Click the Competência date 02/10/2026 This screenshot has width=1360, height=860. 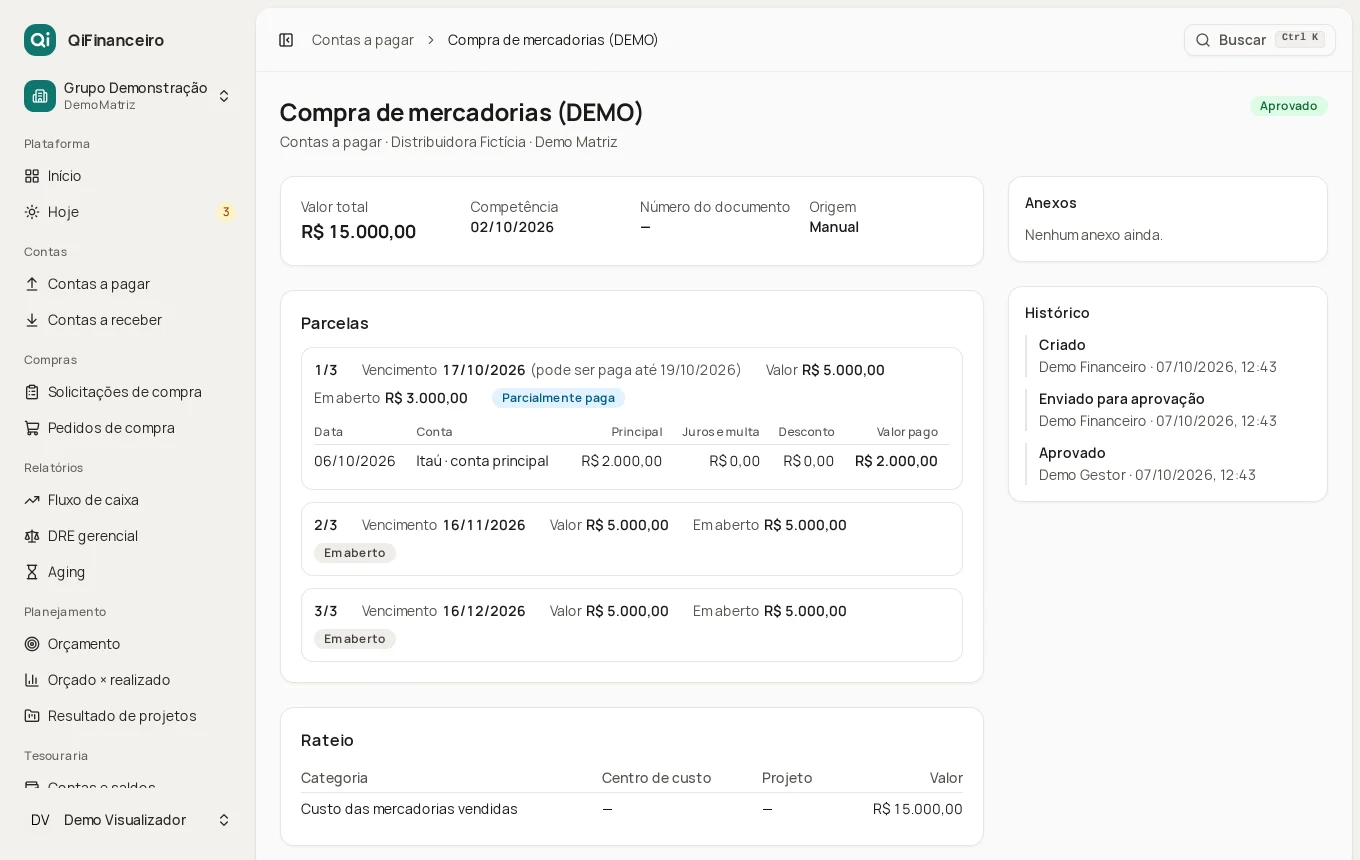[512, 227]
